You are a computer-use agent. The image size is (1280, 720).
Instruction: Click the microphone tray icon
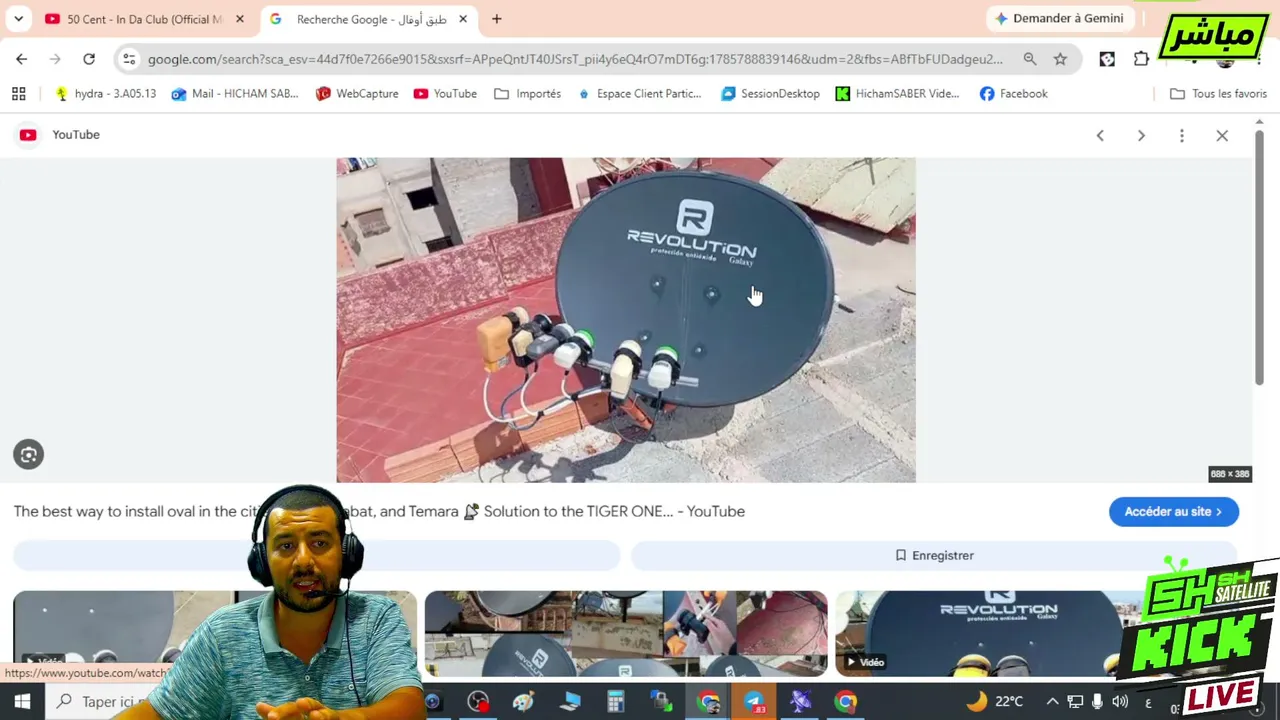point(1097,702)
